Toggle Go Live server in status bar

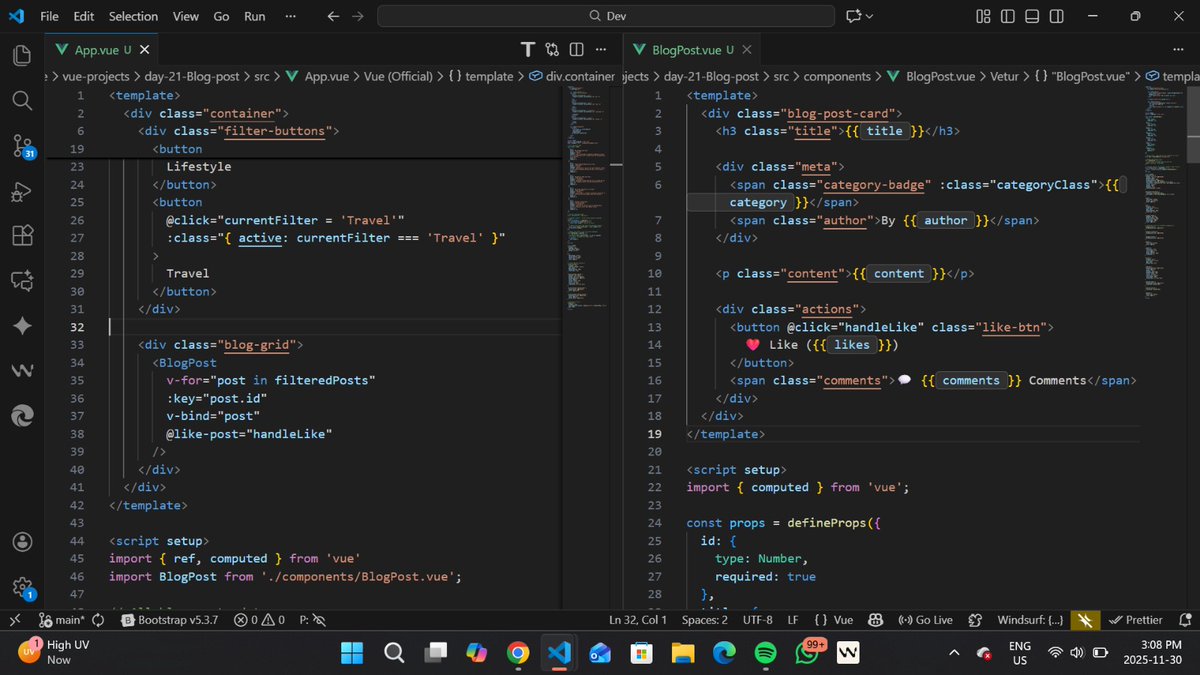(925, 620)
